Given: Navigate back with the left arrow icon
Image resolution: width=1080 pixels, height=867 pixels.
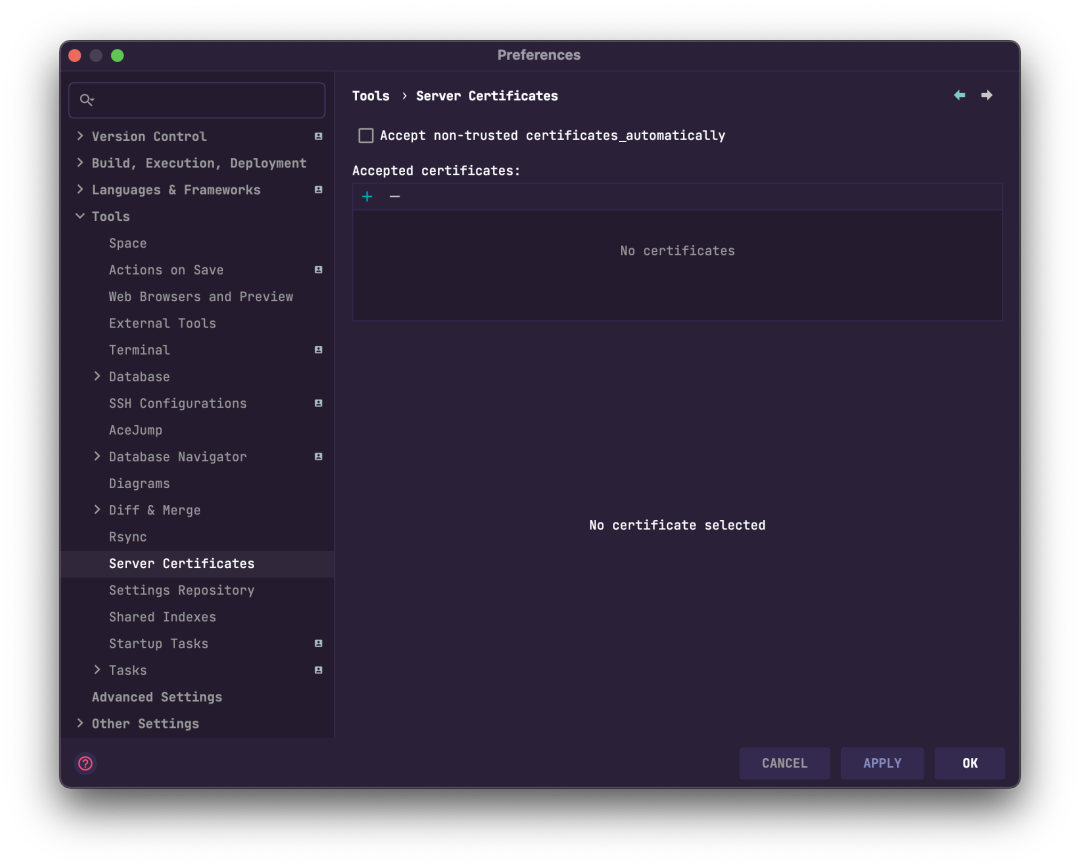Looking at the screenshot, I should pos(959,95).
